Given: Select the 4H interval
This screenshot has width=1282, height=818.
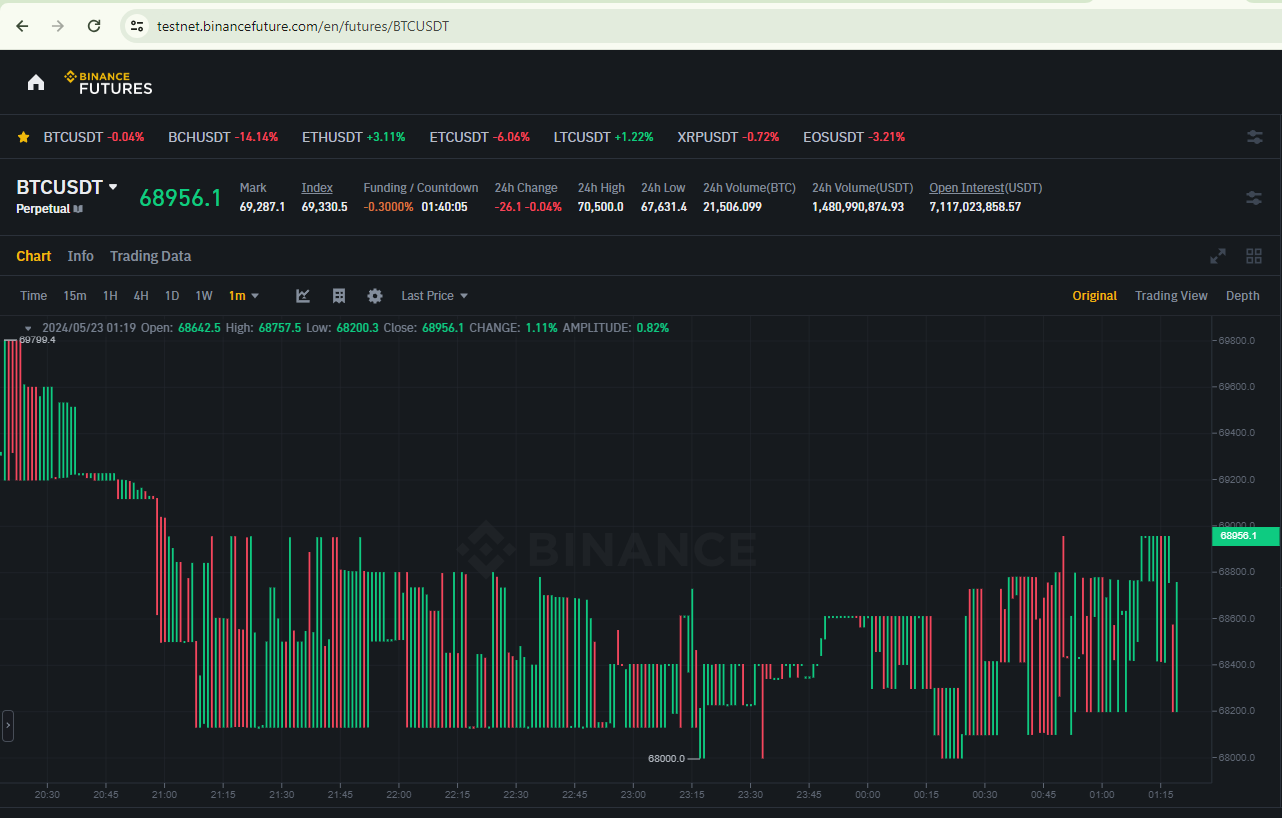Looking at the screenshot, I should (x=141, y=296).
